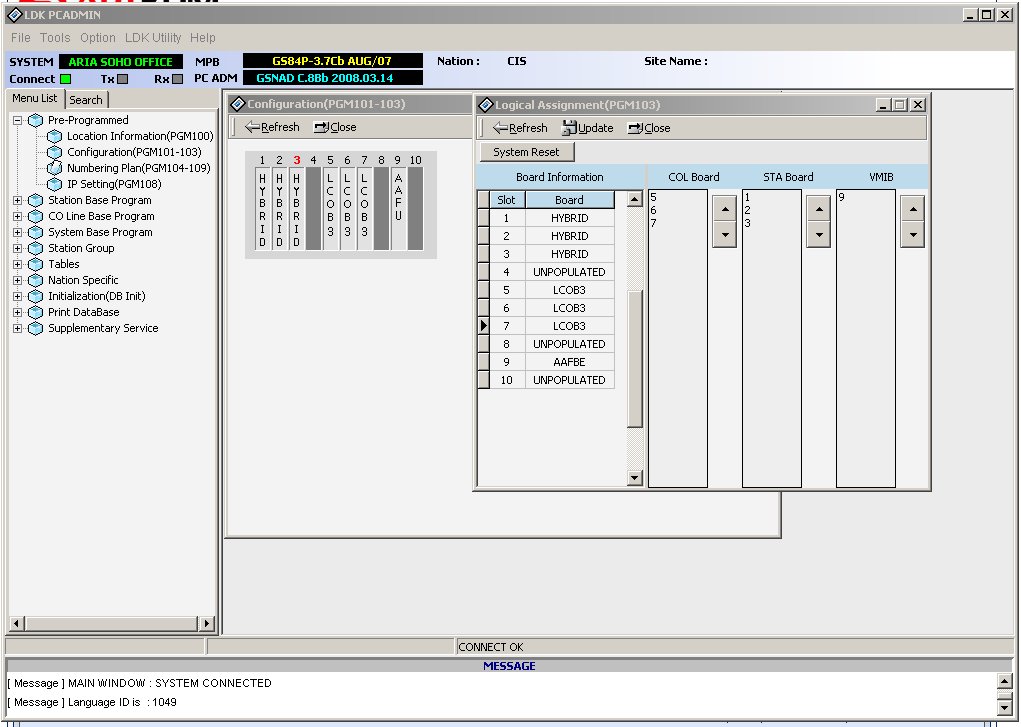Click the Print DataBase cube icon
1021x727 pixels.
click(36, 312)
